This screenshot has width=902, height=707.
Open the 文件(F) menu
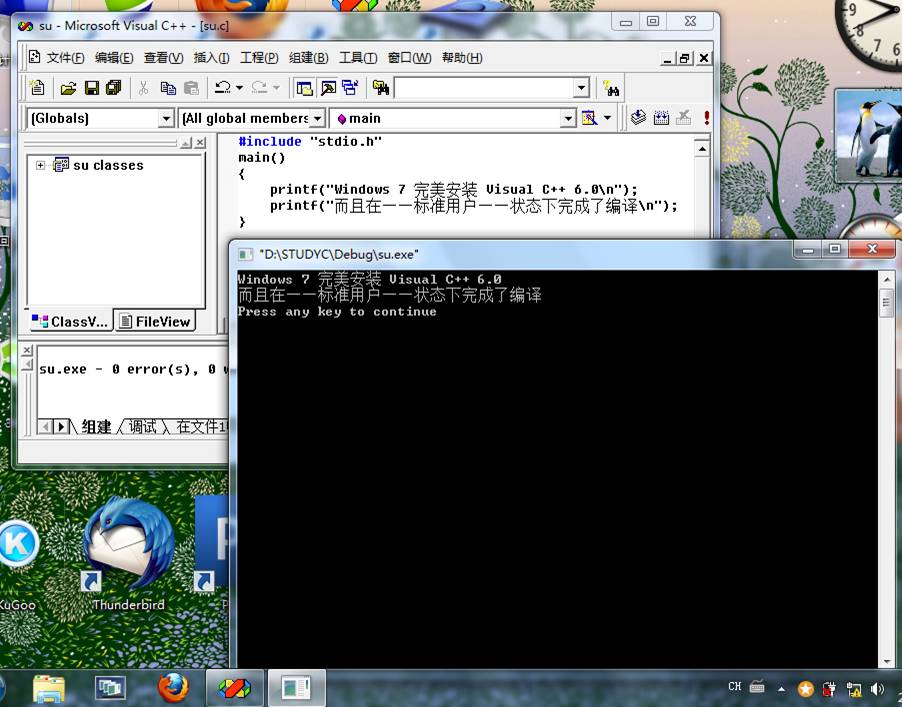point(66,58)
